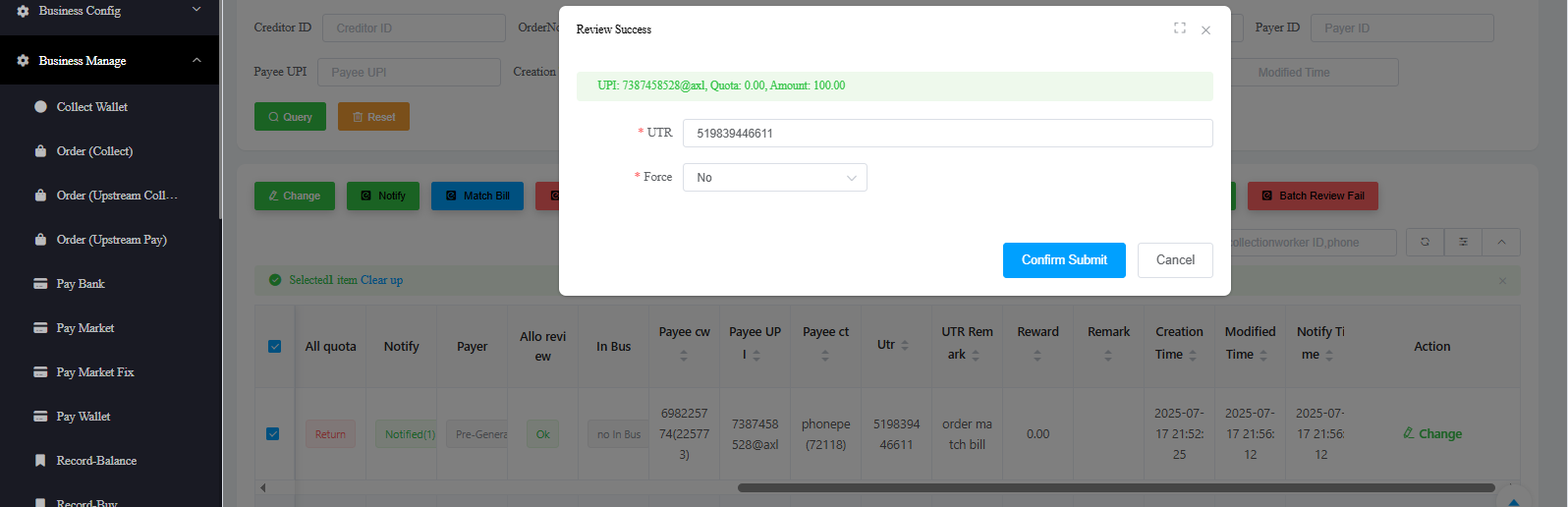Click the Confirm Submit button

(1064, 260)
